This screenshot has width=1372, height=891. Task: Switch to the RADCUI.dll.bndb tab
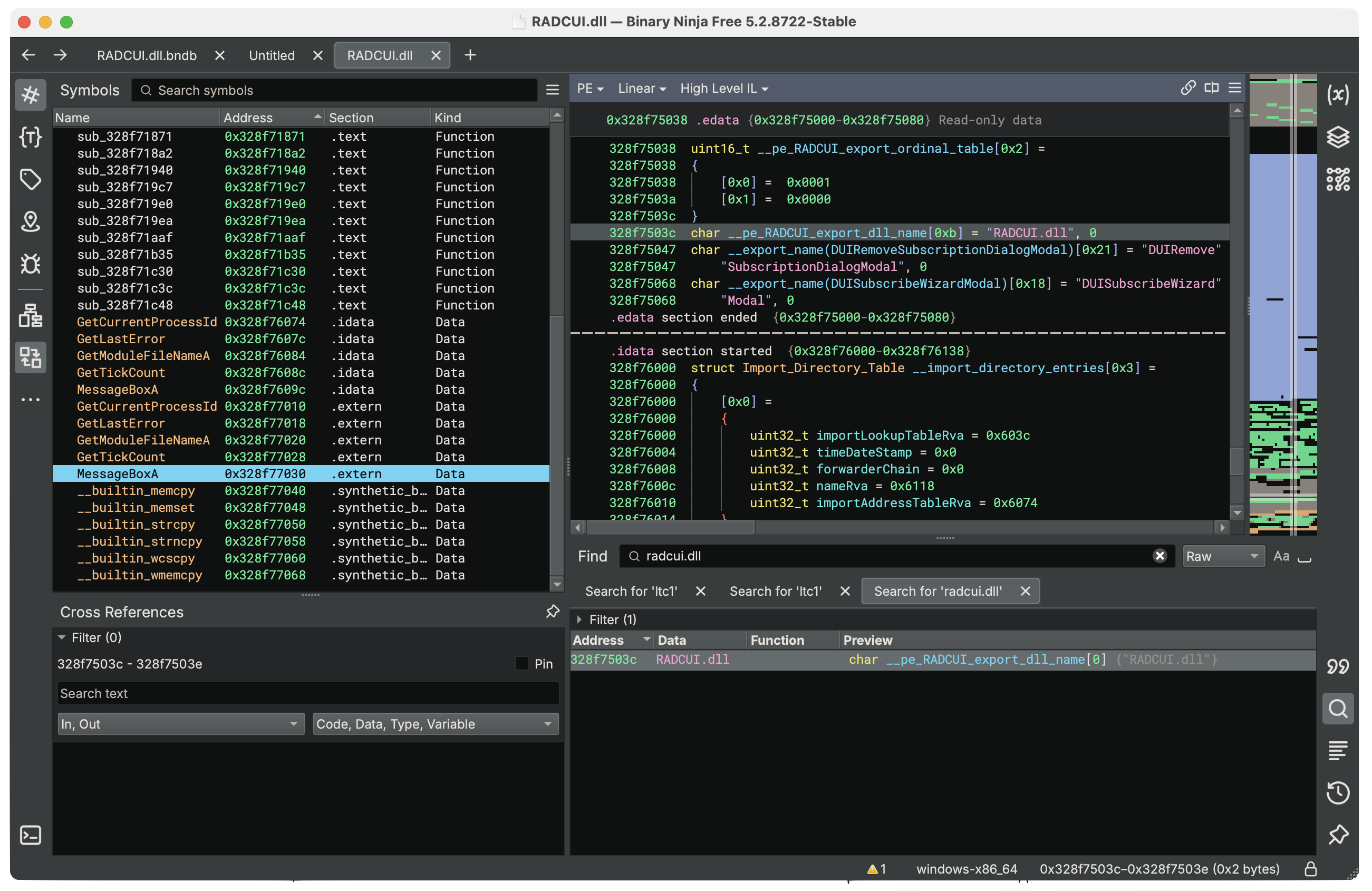point(147,55)
